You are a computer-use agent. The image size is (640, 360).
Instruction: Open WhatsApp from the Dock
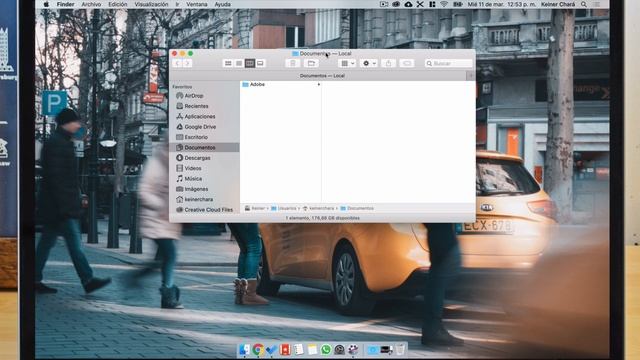click(x=326, y=350)
